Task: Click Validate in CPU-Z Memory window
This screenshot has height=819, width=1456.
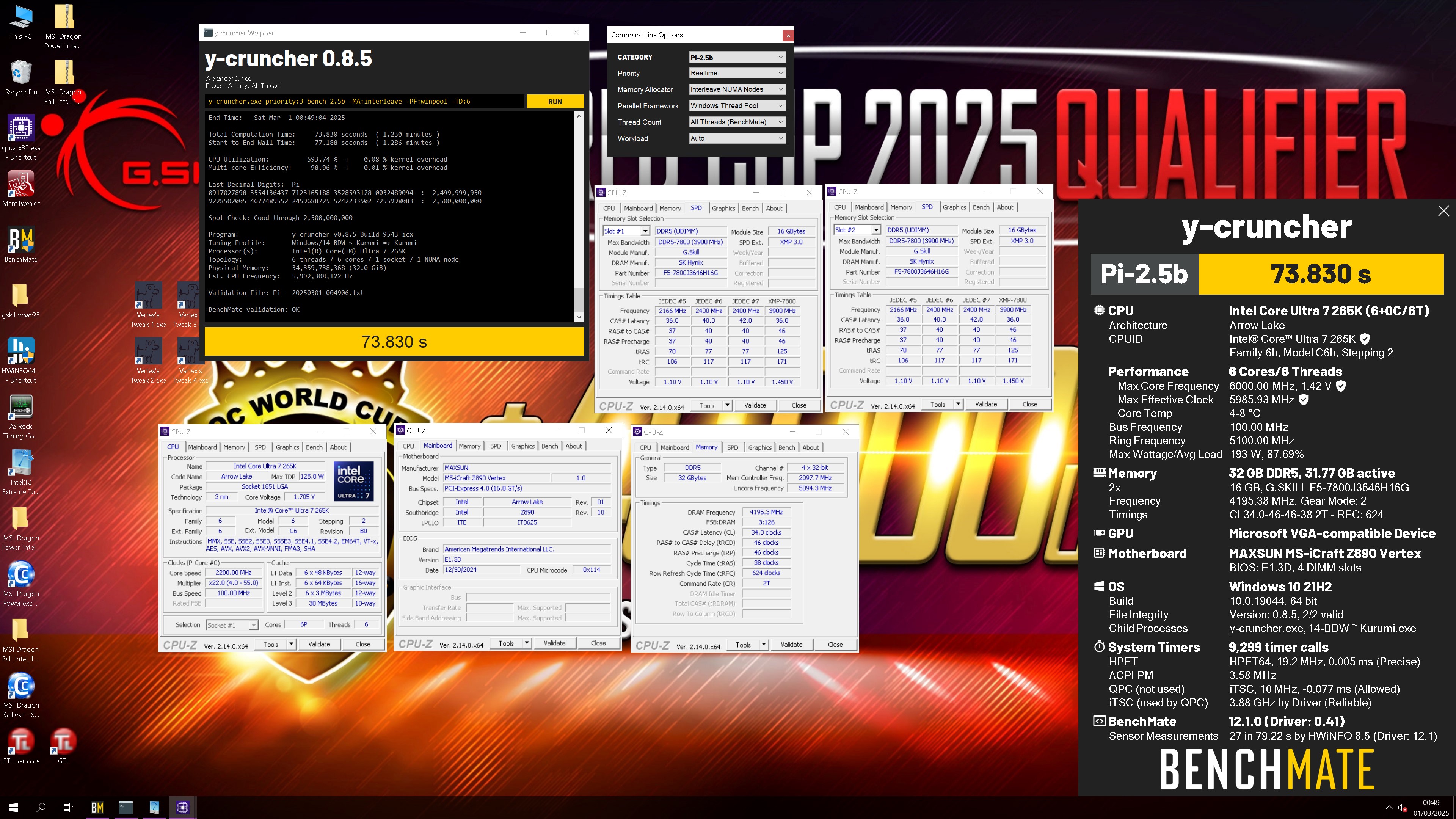Action: pyautogui.click(x=791, y=644)
